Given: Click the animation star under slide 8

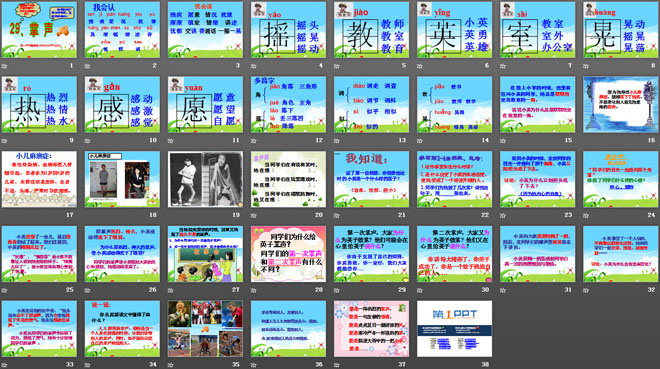Looking at the screenshot, I should (586, 66).
